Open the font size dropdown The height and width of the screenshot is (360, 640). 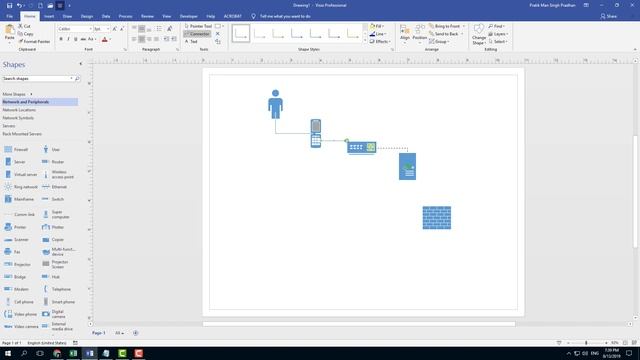(108, 29)
